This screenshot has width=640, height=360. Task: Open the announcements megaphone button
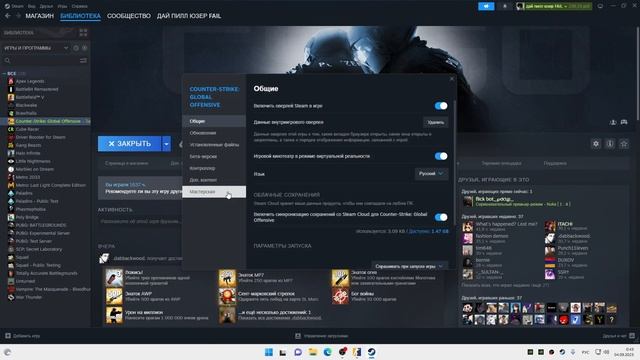(486, 6)
